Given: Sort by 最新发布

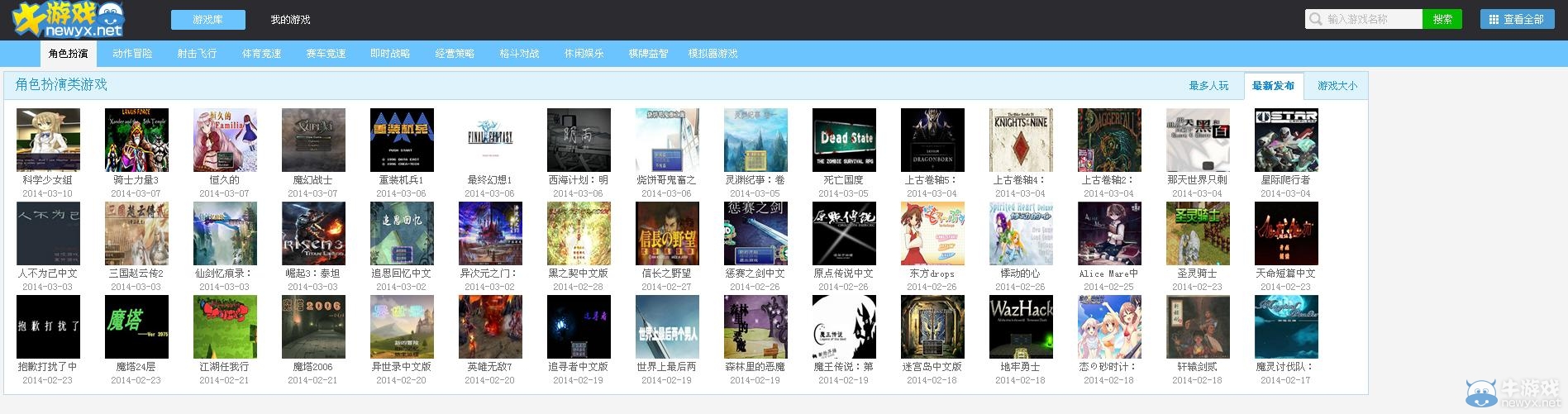Looking at the screenshot, I should click(x=1273, y=86).
